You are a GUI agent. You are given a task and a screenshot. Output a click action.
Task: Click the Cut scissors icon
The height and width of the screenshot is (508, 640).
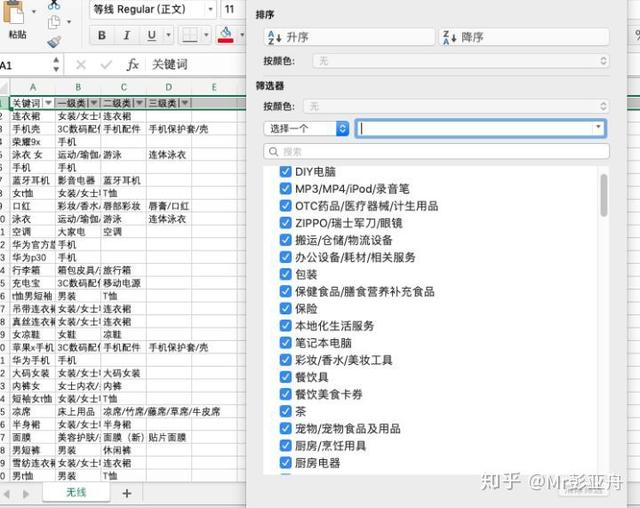pos(53,5)
